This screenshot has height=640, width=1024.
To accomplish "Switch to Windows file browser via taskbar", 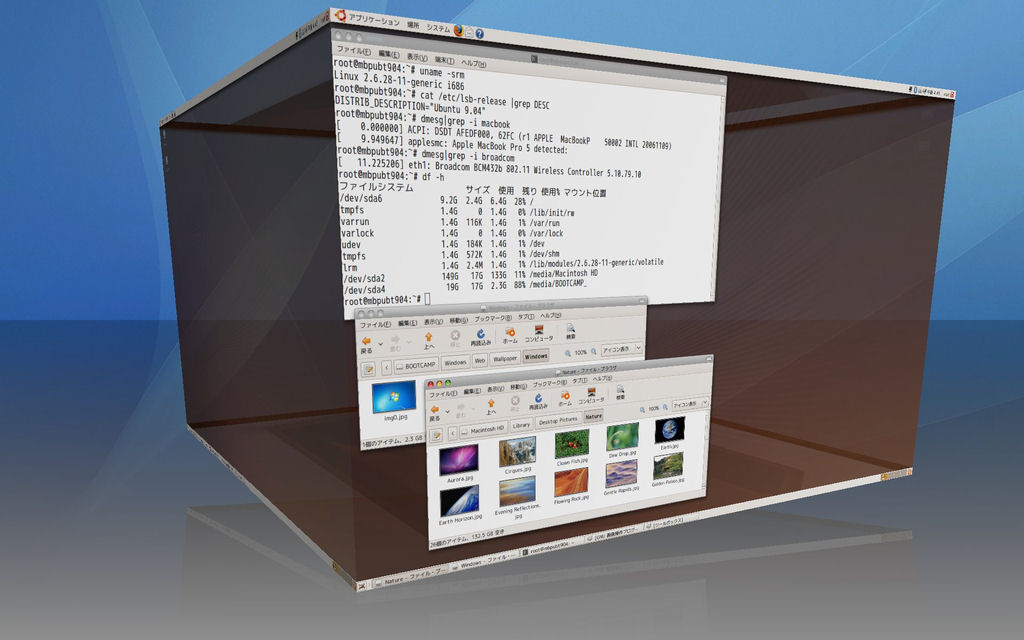I will click(x=484, y=562).
